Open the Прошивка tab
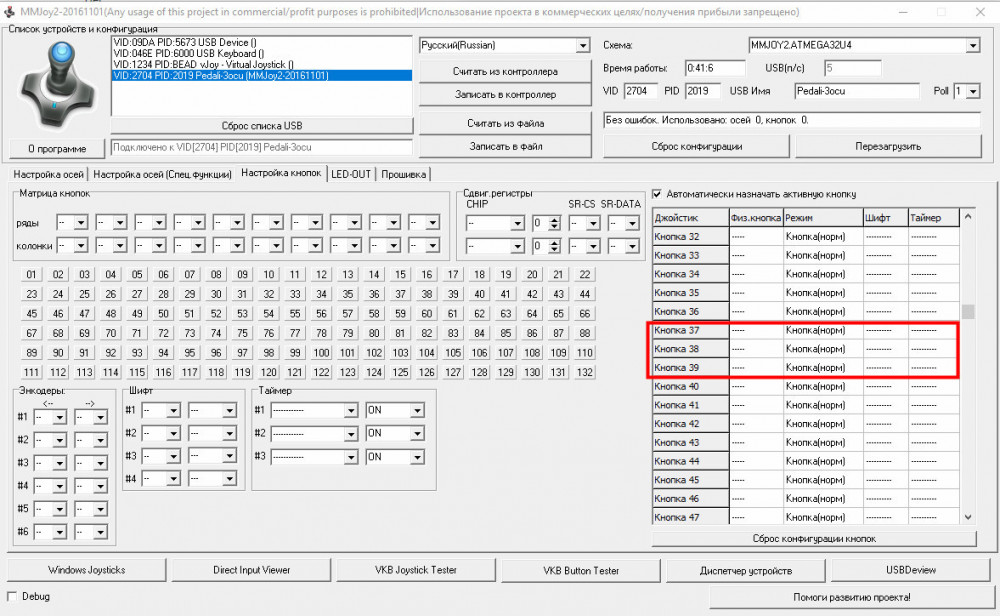 (x=402, y=174)
